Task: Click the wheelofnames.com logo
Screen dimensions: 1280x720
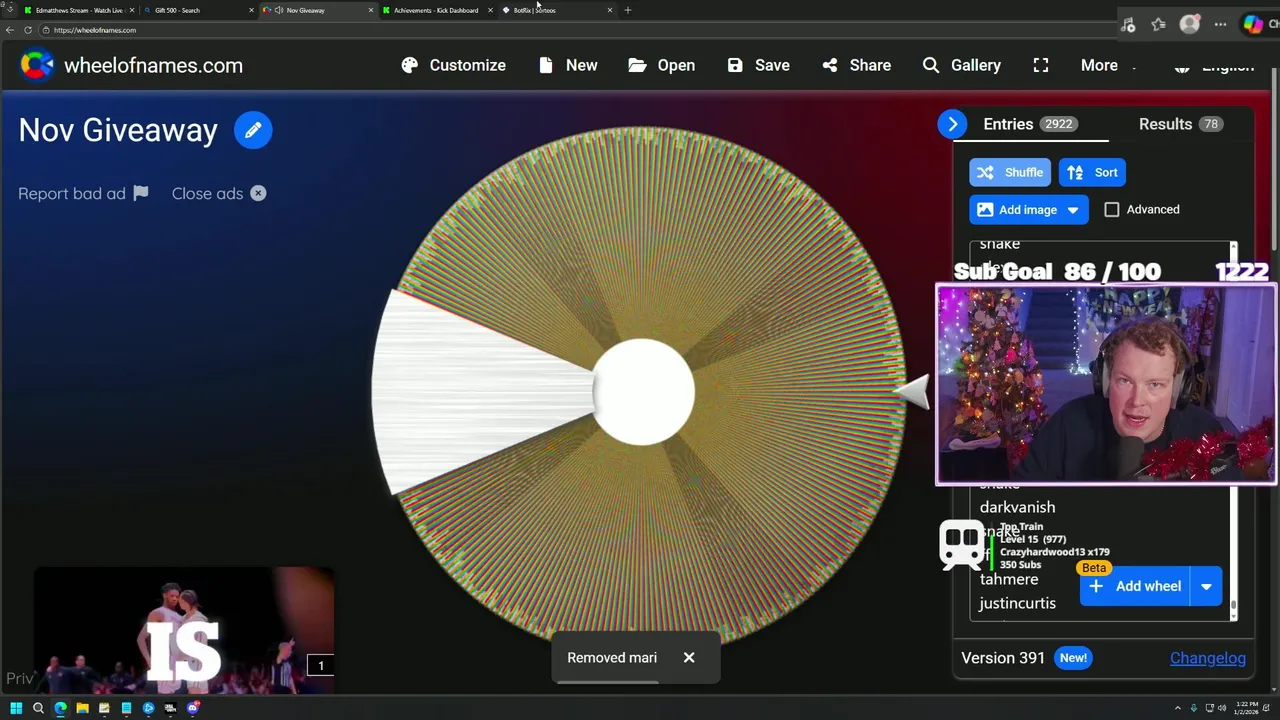Action: click(131, 65)
